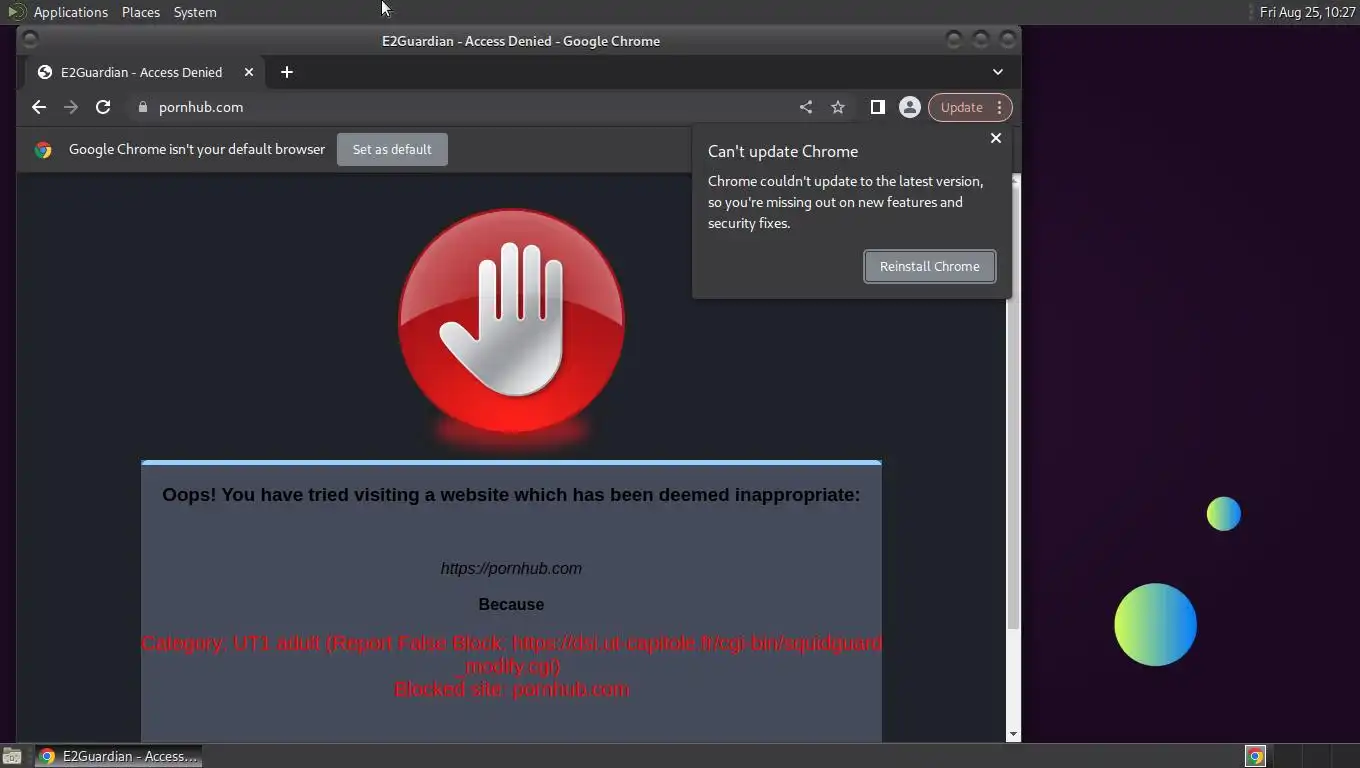The height and width of the screenshot is (768, 1360).
Task: Select the E2Guardian taskbar window button
Action: click(x=119, y=756)
